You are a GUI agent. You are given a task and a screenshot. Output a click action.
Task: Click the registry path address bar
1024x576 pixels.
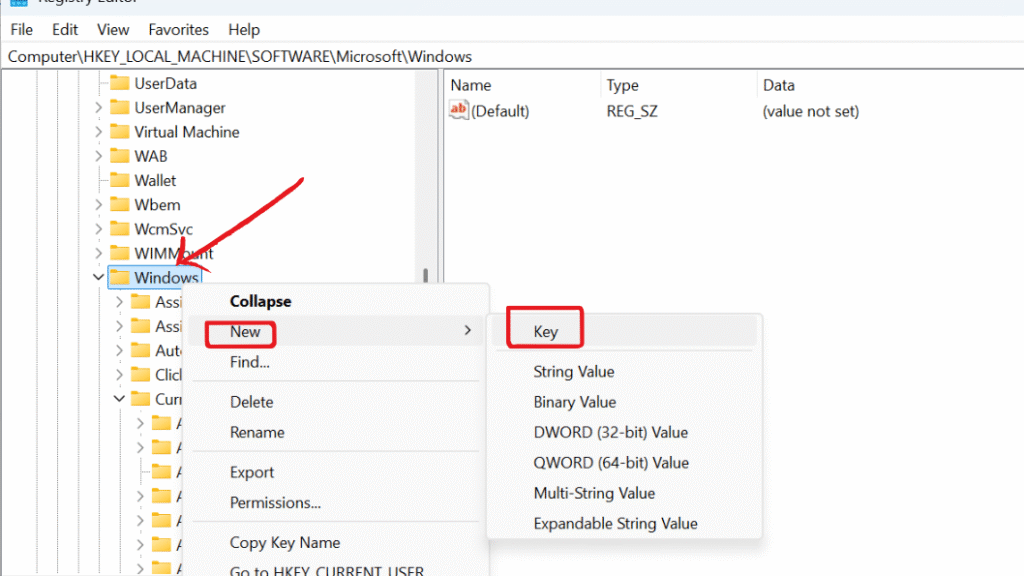(512, 56)
